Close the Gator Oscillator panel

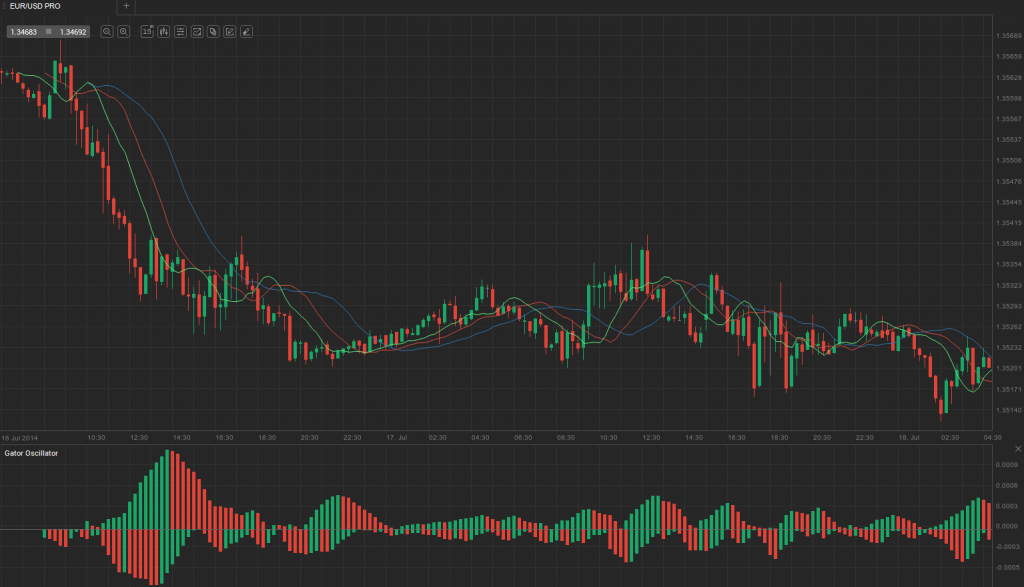pyautogui.click(x=1016, y=448)
